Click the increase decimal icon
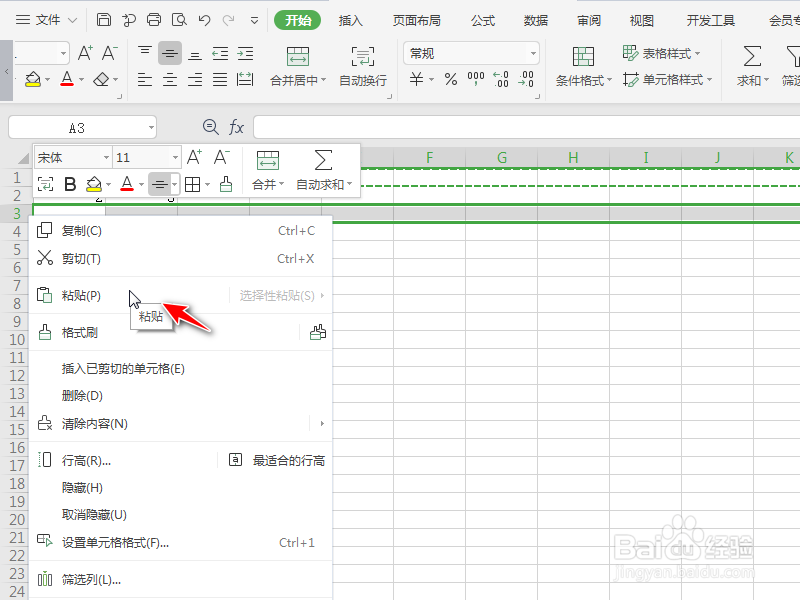This screenshot has width=800, height=600. pos(501,81)
